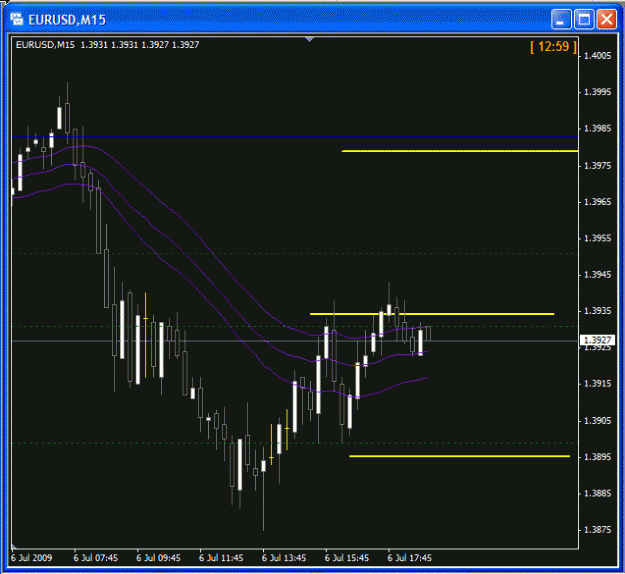Minimize the EURUSD,M15 chart window
625x574 pixels.
(561, 19)
